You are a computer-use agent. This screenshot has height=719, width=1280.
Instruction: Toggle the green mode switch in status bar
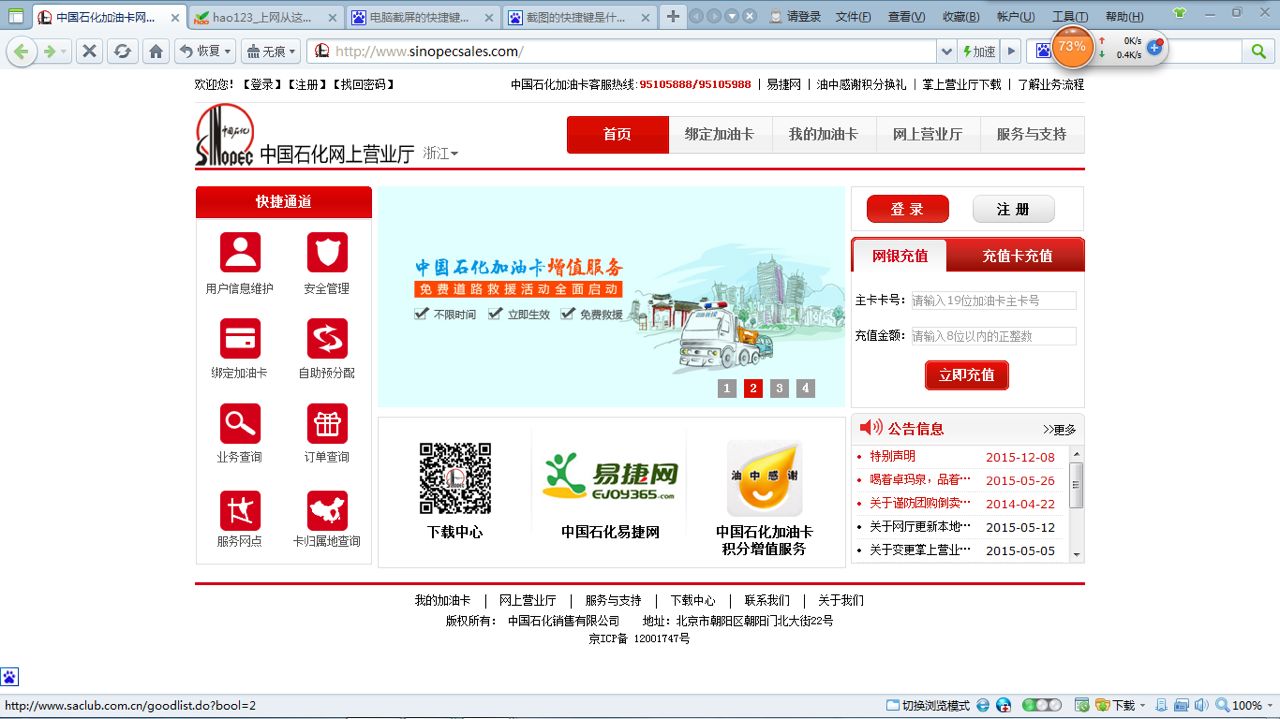pos(1042,705)
